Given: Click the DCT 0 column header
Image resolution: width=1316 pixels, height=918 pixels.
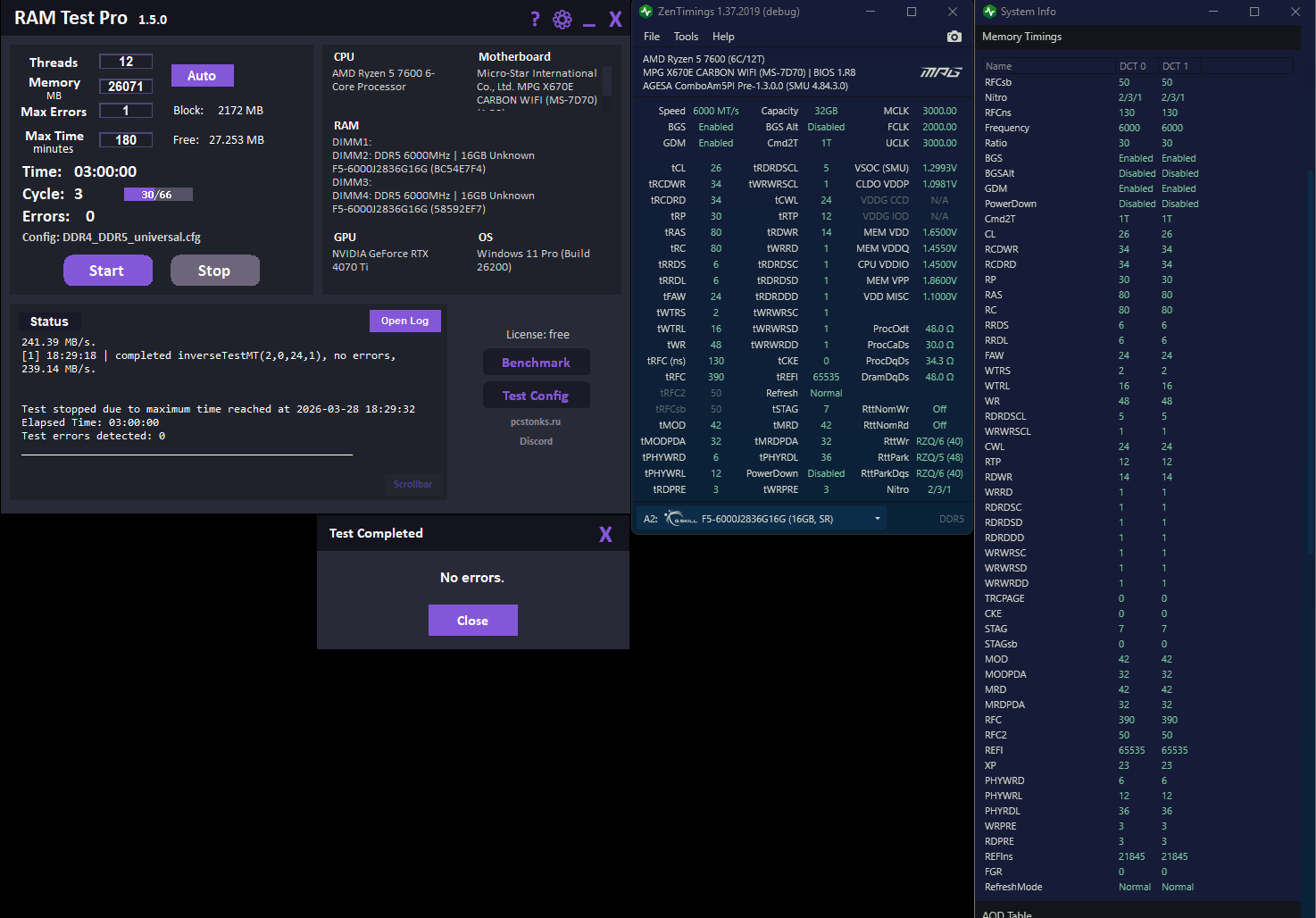Looking at the screenshot, I should 1137,66.
